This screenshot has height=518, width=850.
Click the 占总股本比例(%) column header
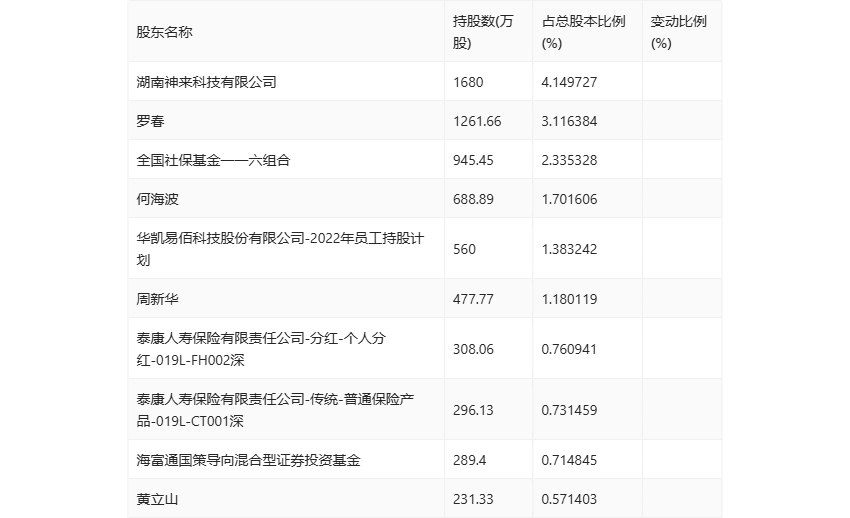click(x=583, y=32)
